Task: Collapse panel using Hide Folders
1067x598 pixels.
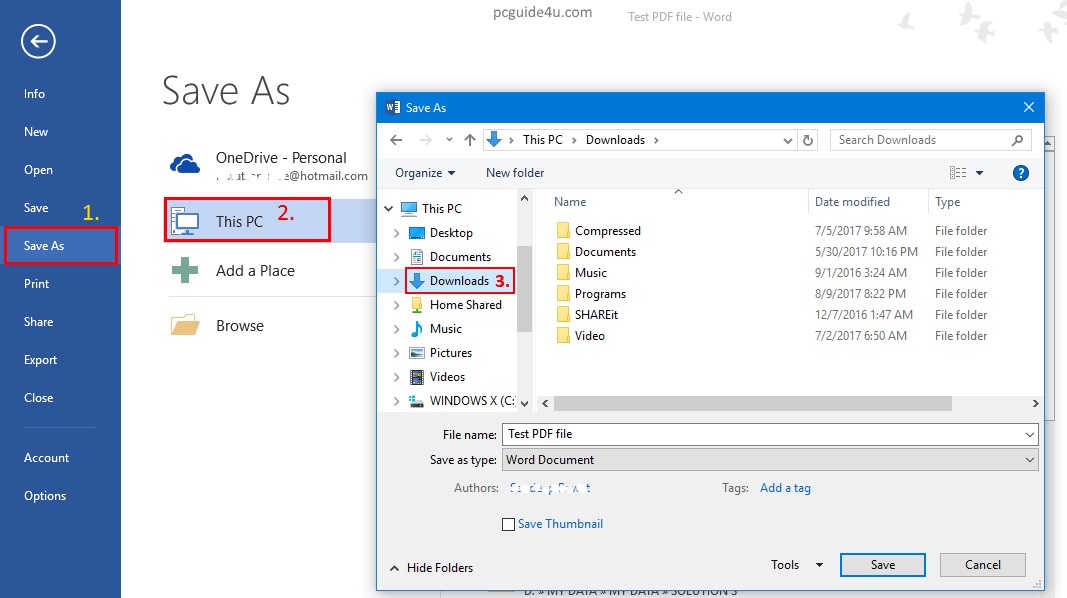Action: click(432, 568)
